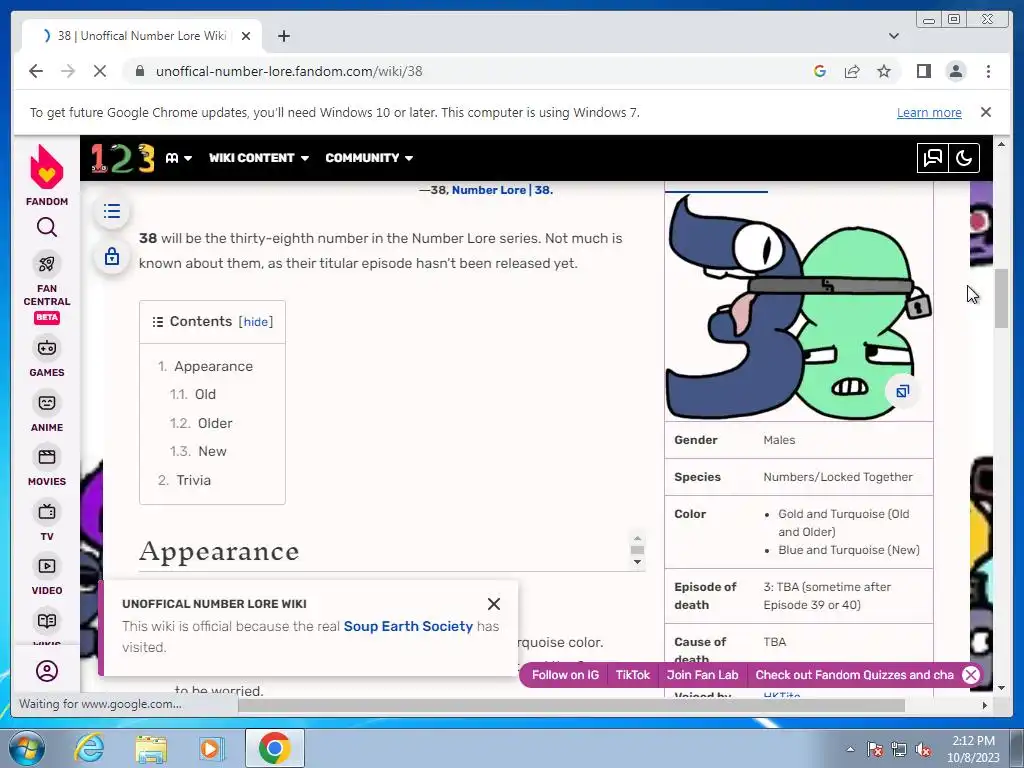This screenshot has height=768, width=1024.
Task: Open a new browser tab
Action: tap(283, 36)
